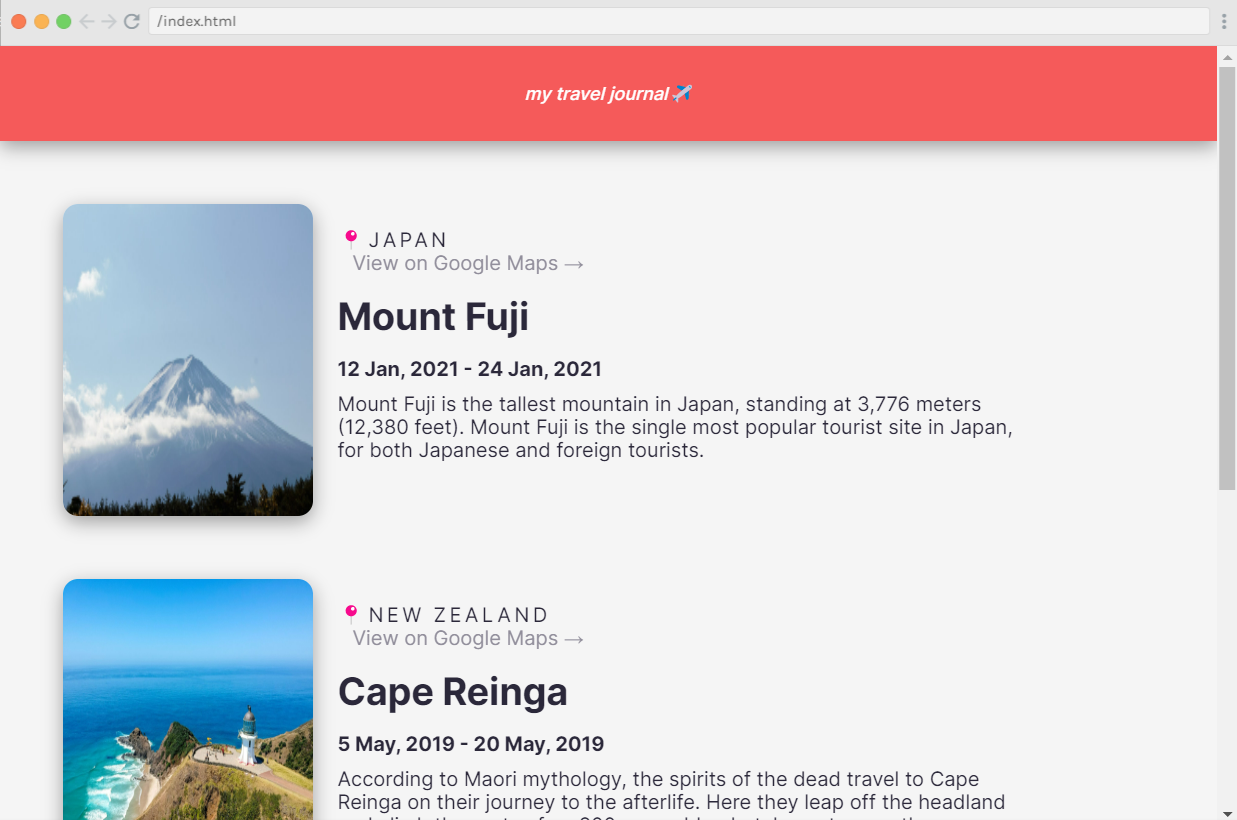The width and height of the screenshot is (1237, 820).
Task: Click the Cape Reinga heading
Action: 452,691
